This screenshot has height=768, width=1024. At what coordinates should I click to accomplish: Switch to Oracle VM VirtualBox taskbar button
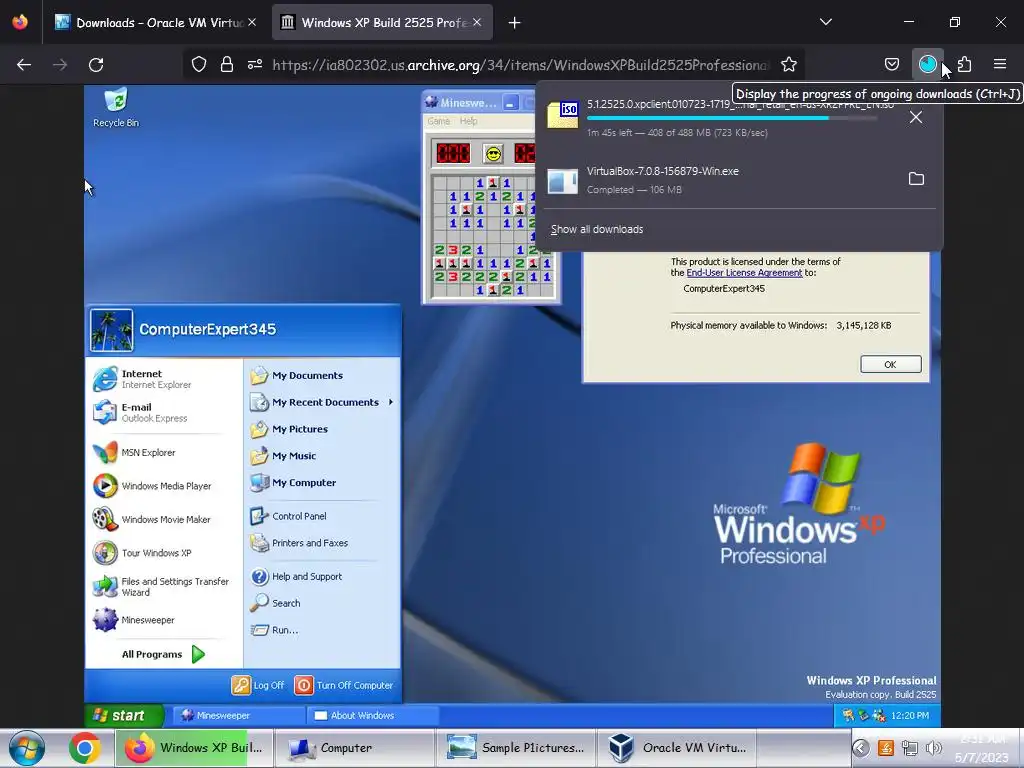click(676, 748)
